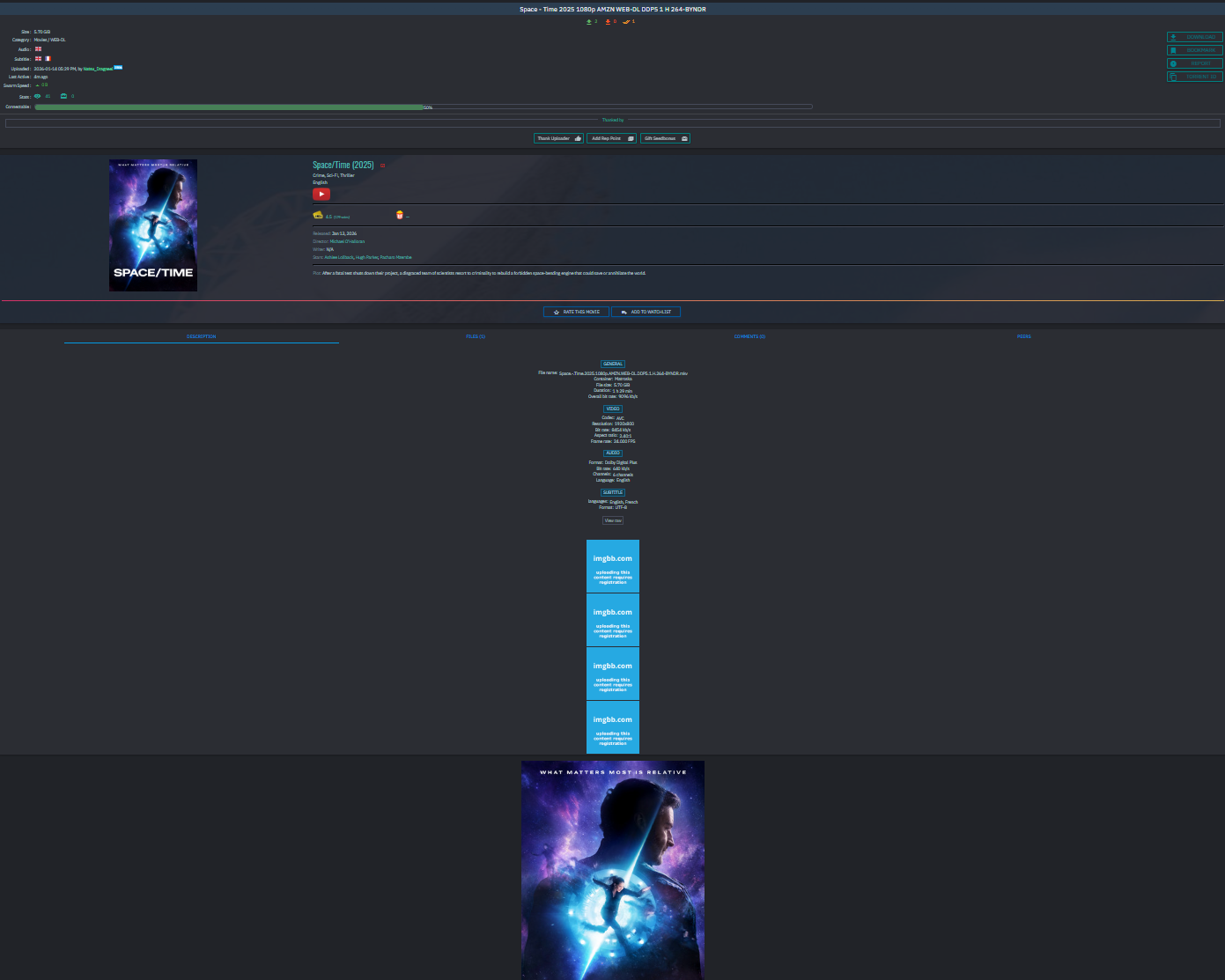Image resolution: width=1225 pixels, height=980 pixels.
Task: Copy the Torrent ID button
Action: (x=1195, y=77)
